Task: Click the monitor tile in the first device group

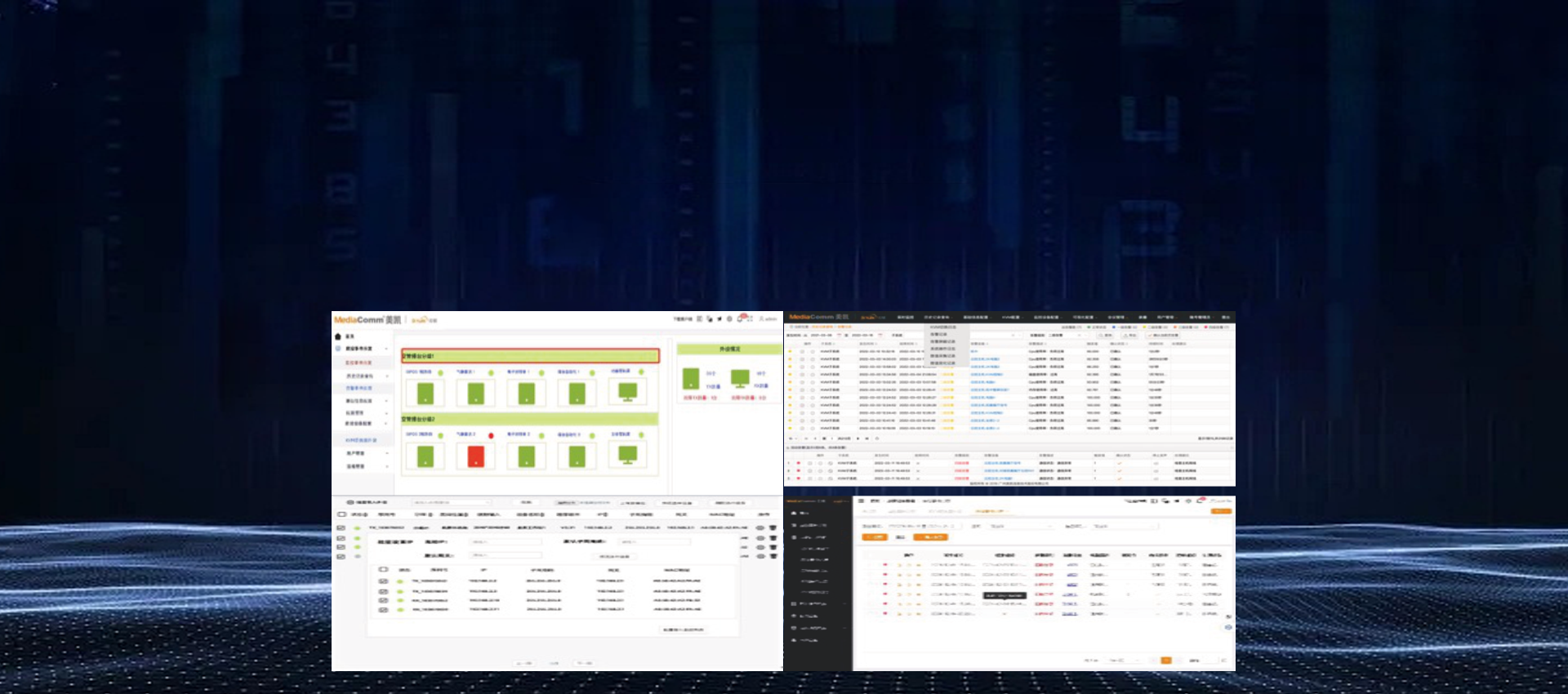Action: [628, 392]
